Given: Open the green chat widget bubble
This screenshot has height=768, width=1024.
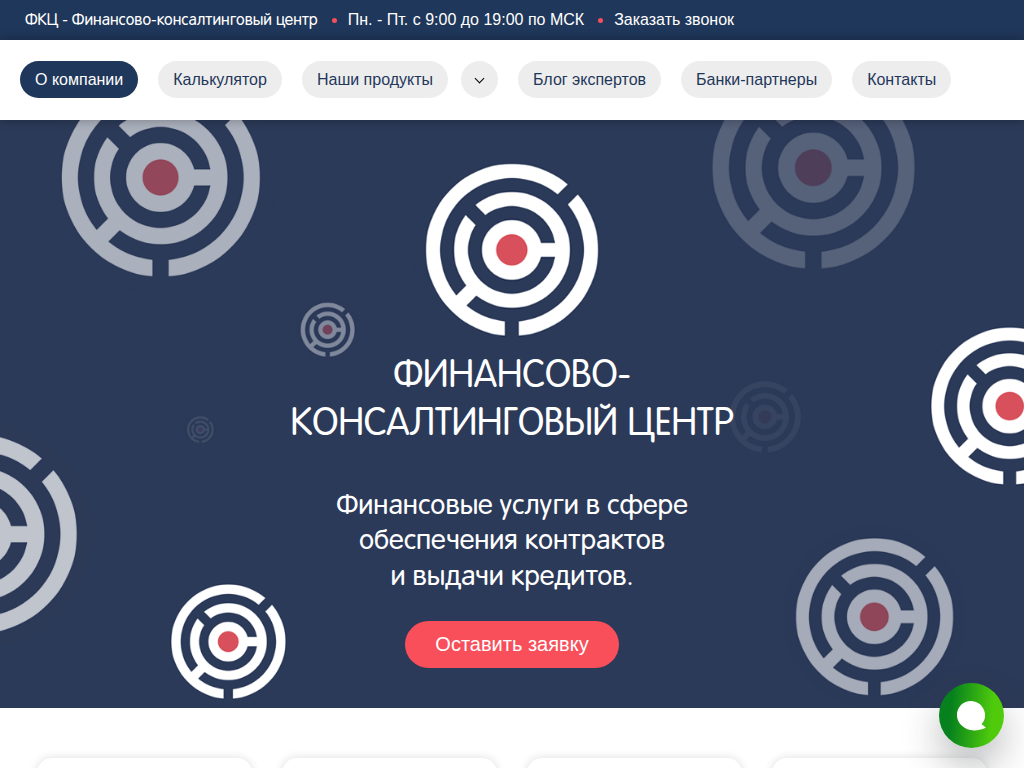Looking at the screenshot, I should [x=971, y=715].
